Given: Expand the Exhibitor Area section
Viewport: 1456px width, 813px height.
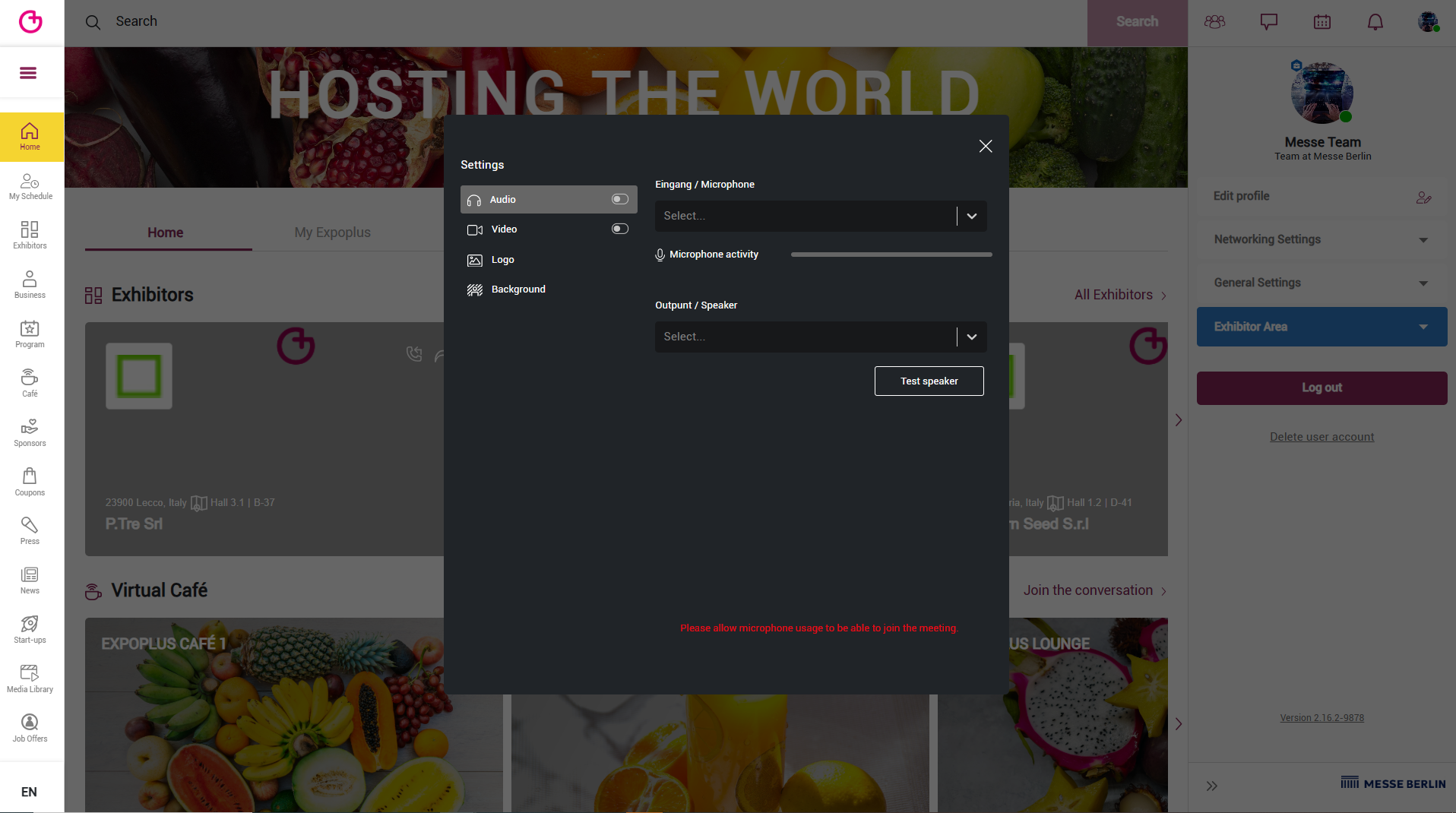Looking at the screenshot, I should click(1321, 327).
